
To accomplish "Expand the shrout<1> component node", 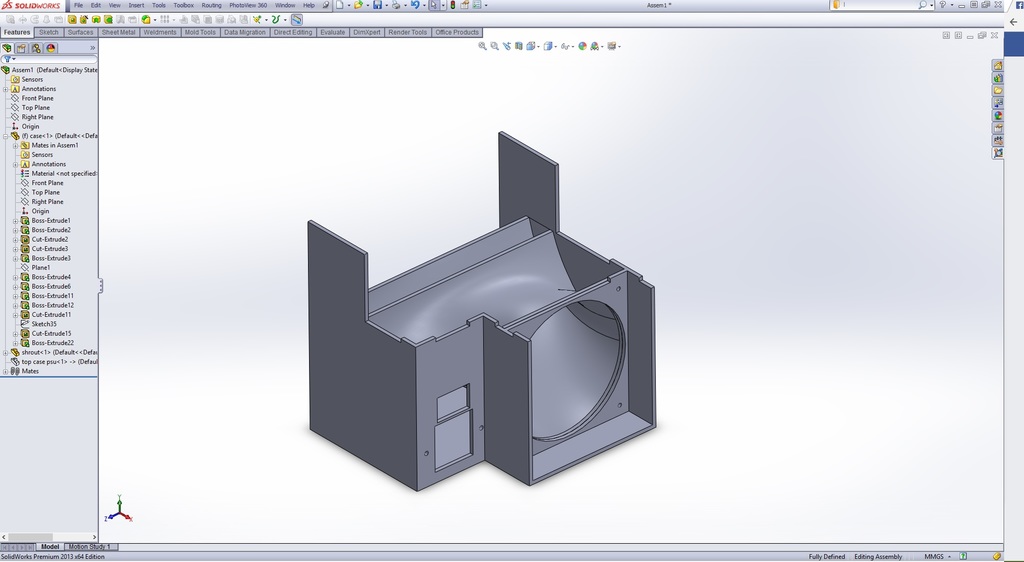I will 5,352.
